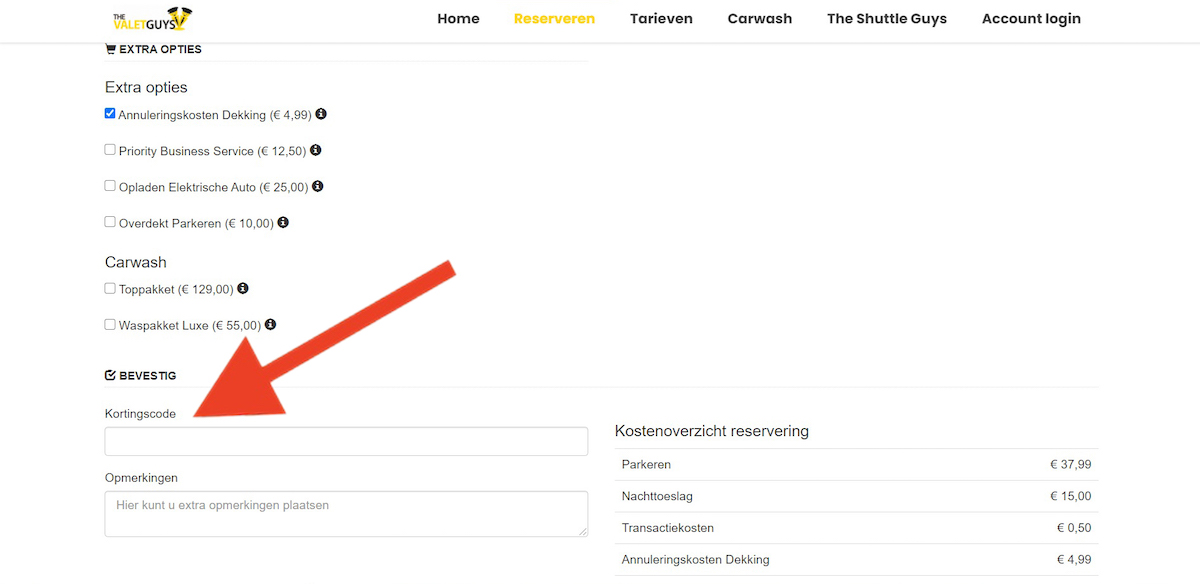This screenshot has width=1200, height=584.
Task: Tick Opladen Elektrische Auto checkbox
Action: coord(110,186)
